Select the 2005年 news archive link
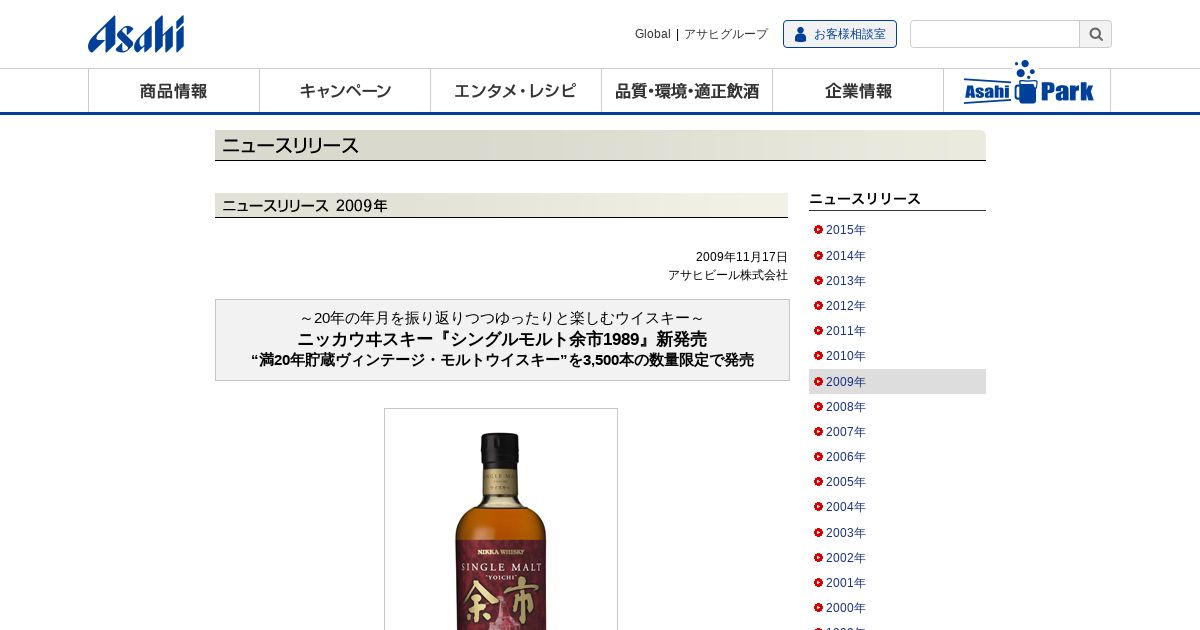 pos(846,482)
